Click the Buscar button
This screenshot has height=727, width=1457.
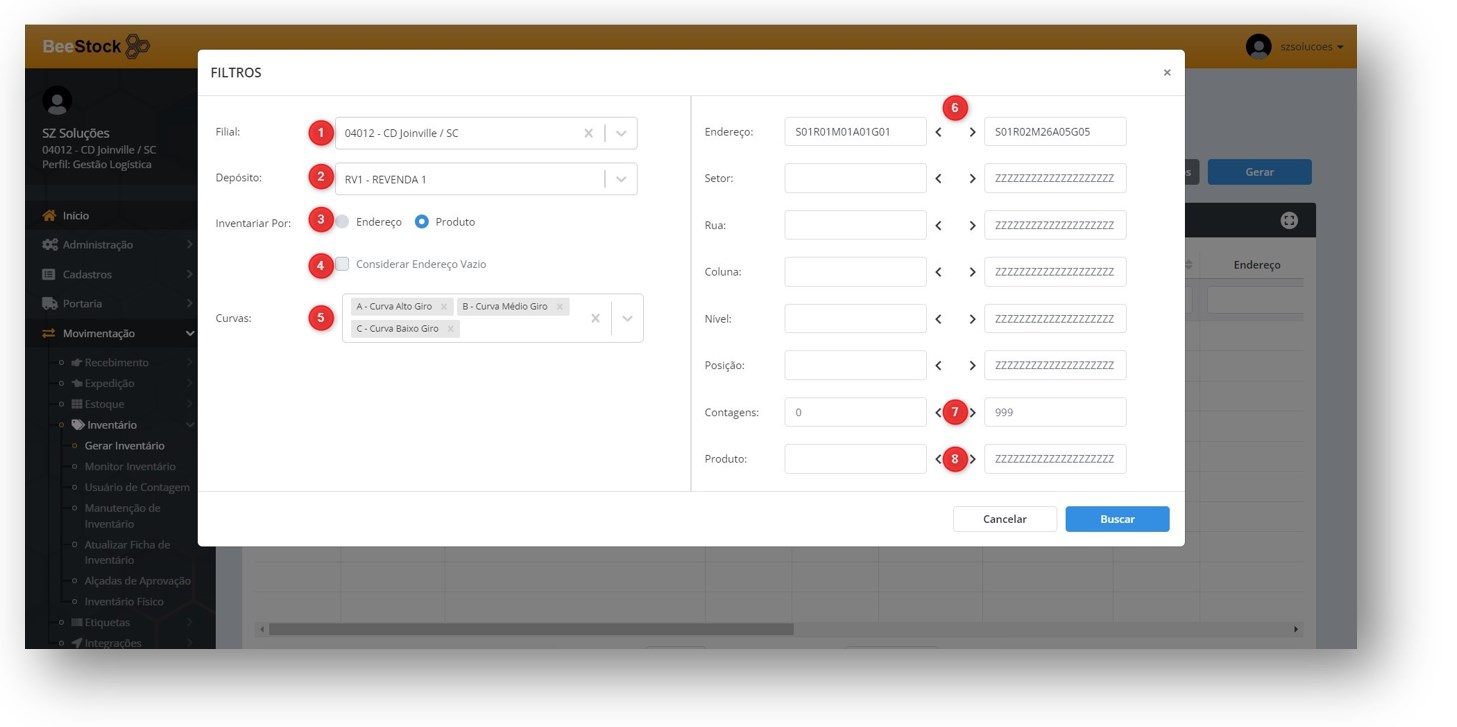coord(1116,519)
